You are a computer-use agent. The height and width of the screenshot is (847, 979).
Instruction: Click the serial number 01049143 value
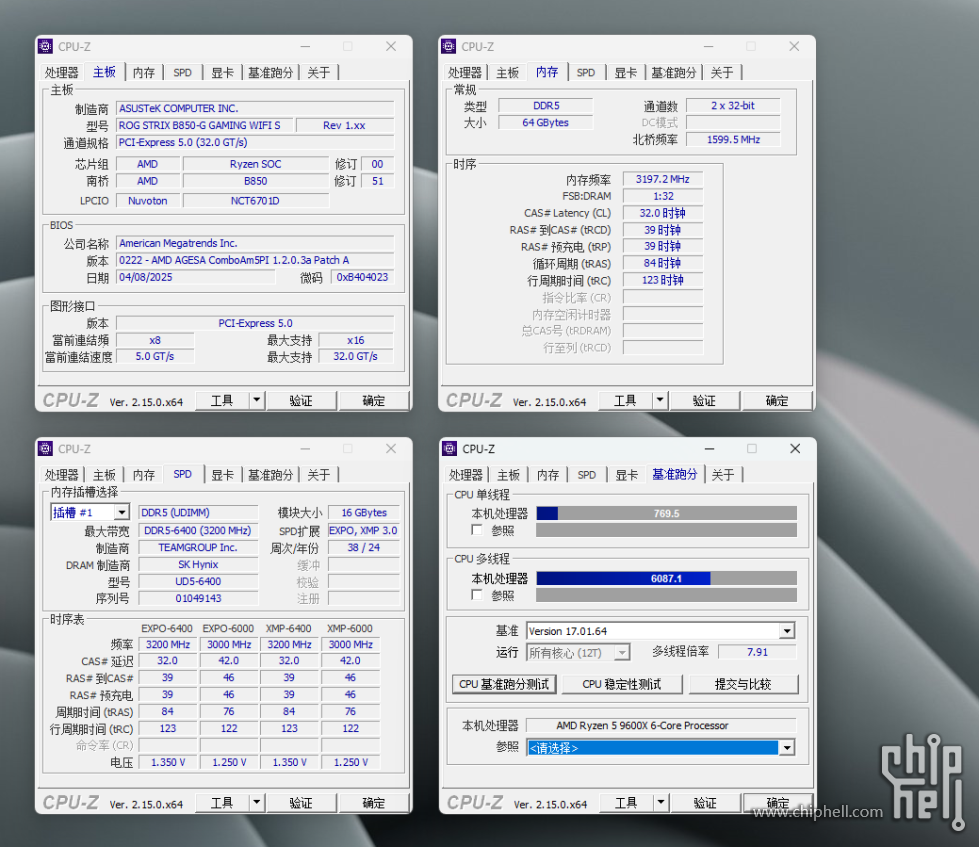click(x=198, y=598)
